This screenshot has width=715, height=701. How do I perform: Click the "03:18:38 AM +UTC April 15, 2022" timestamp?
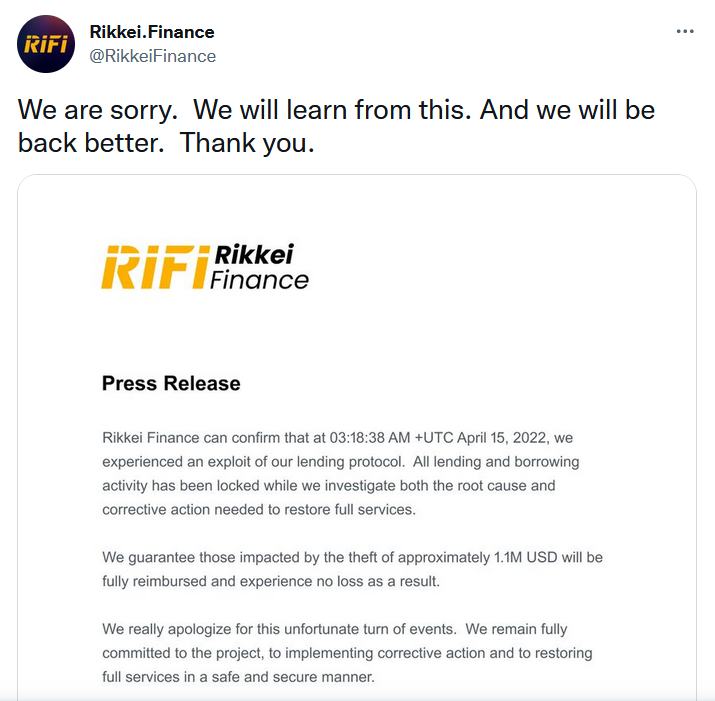point(438,438)
